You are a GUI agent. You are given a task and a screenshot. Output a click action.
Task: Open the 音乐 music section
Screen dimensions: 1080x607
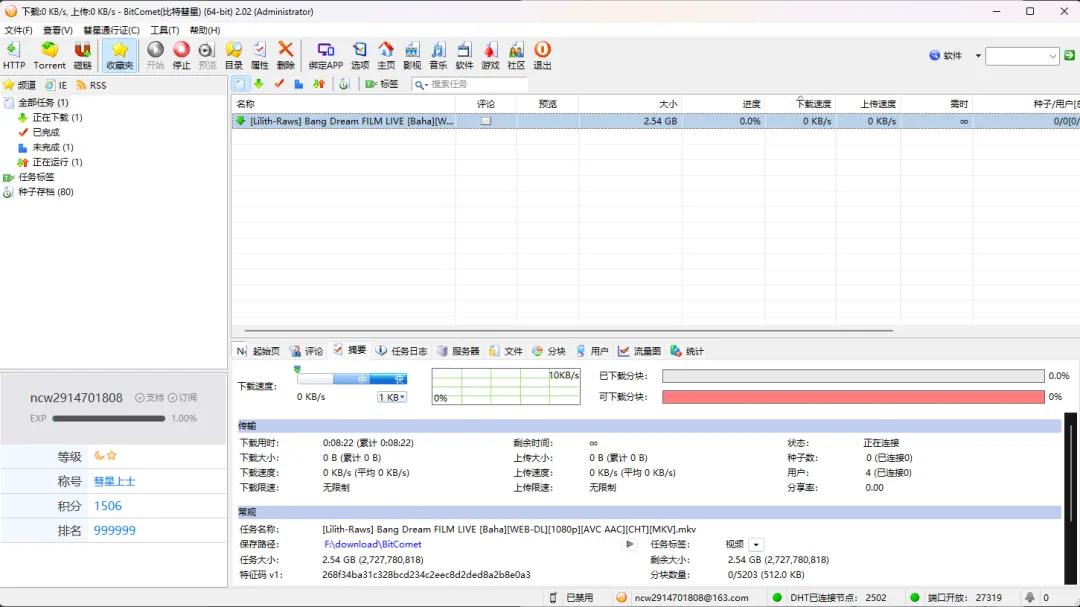pos(438,55)
